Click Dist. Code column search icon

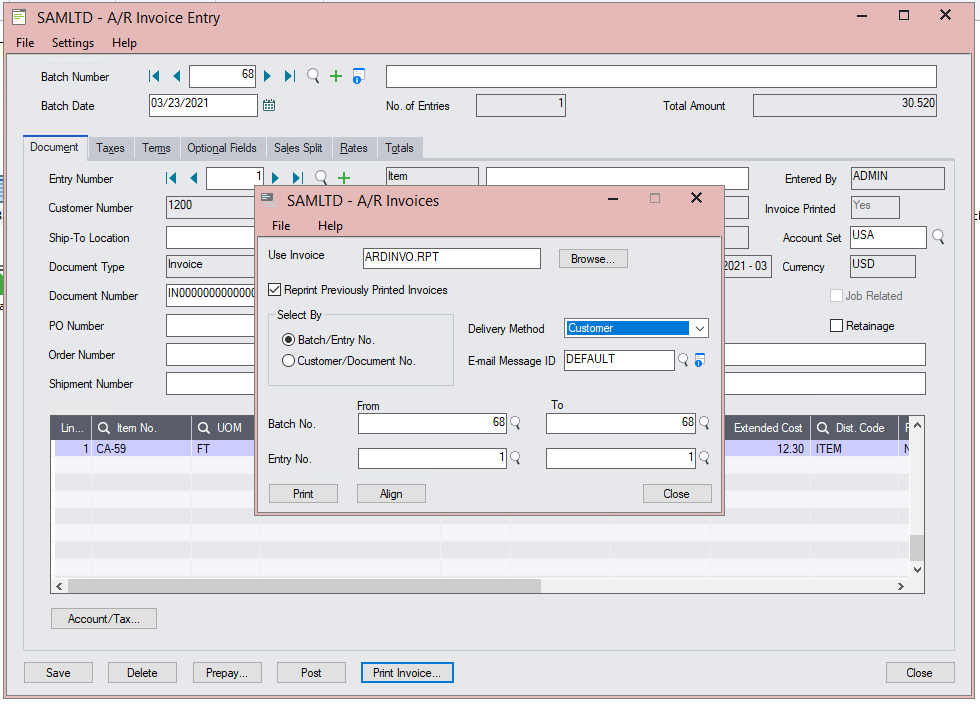click(x=823, y=428)
